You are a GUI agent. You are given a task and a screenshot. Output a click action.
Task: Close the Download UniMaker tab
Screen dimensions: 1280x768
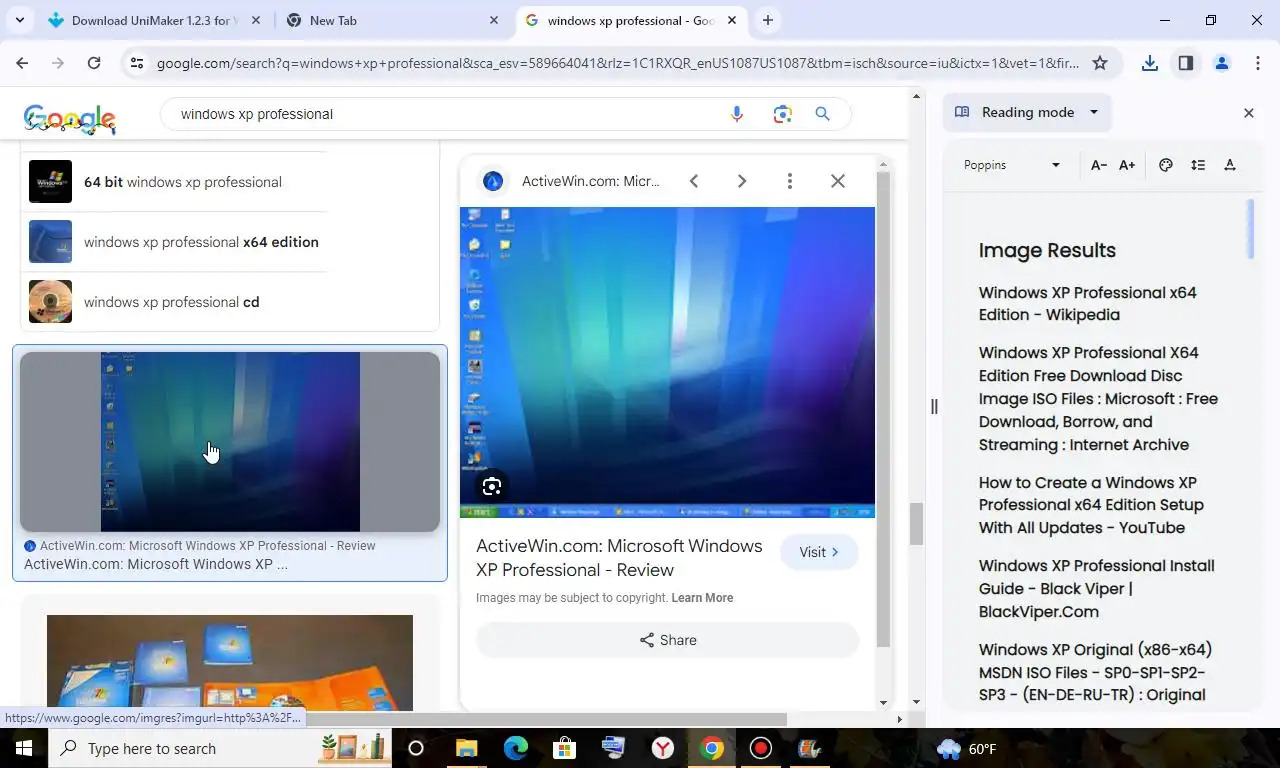tap(256, 20)
